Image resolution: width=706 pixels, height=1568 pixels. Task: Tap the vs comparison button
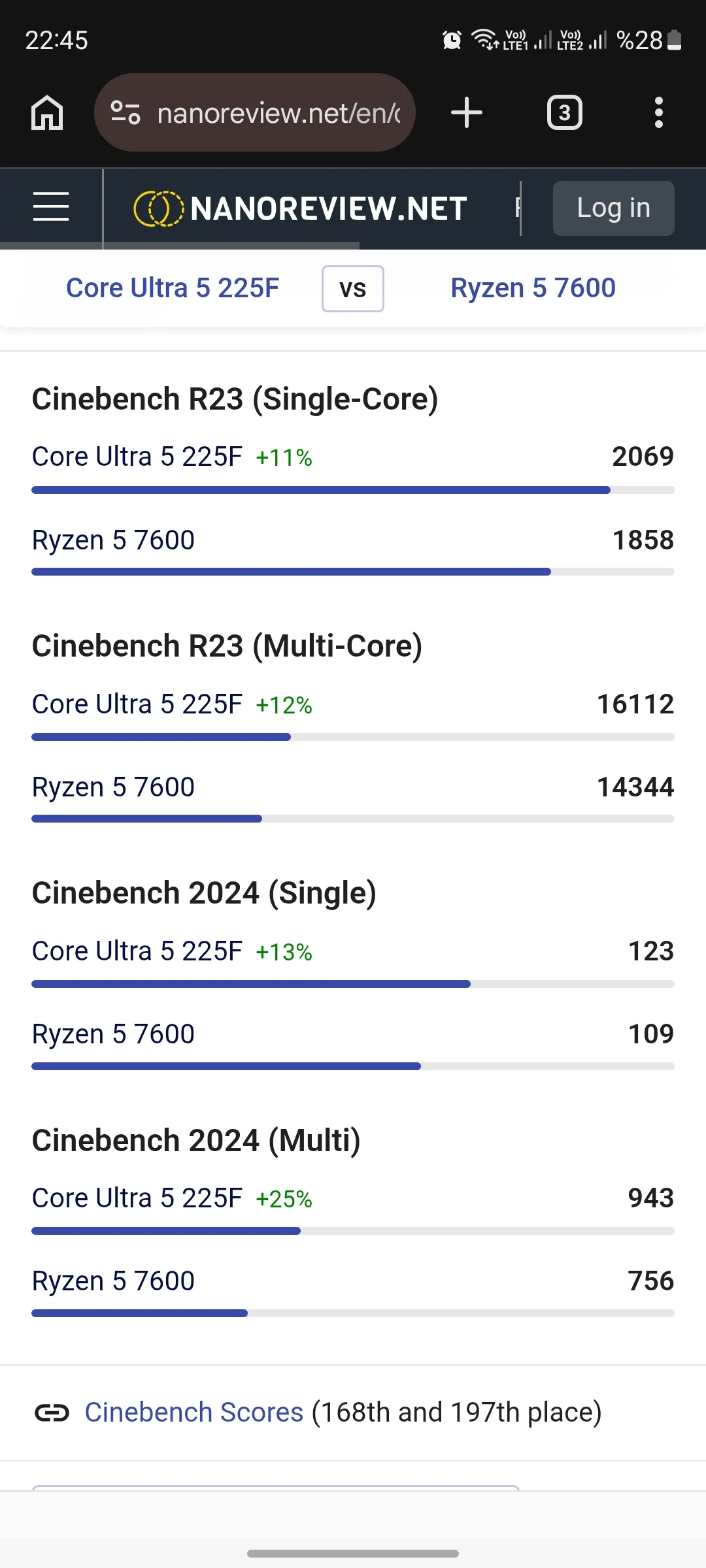(x=352, y=289)
